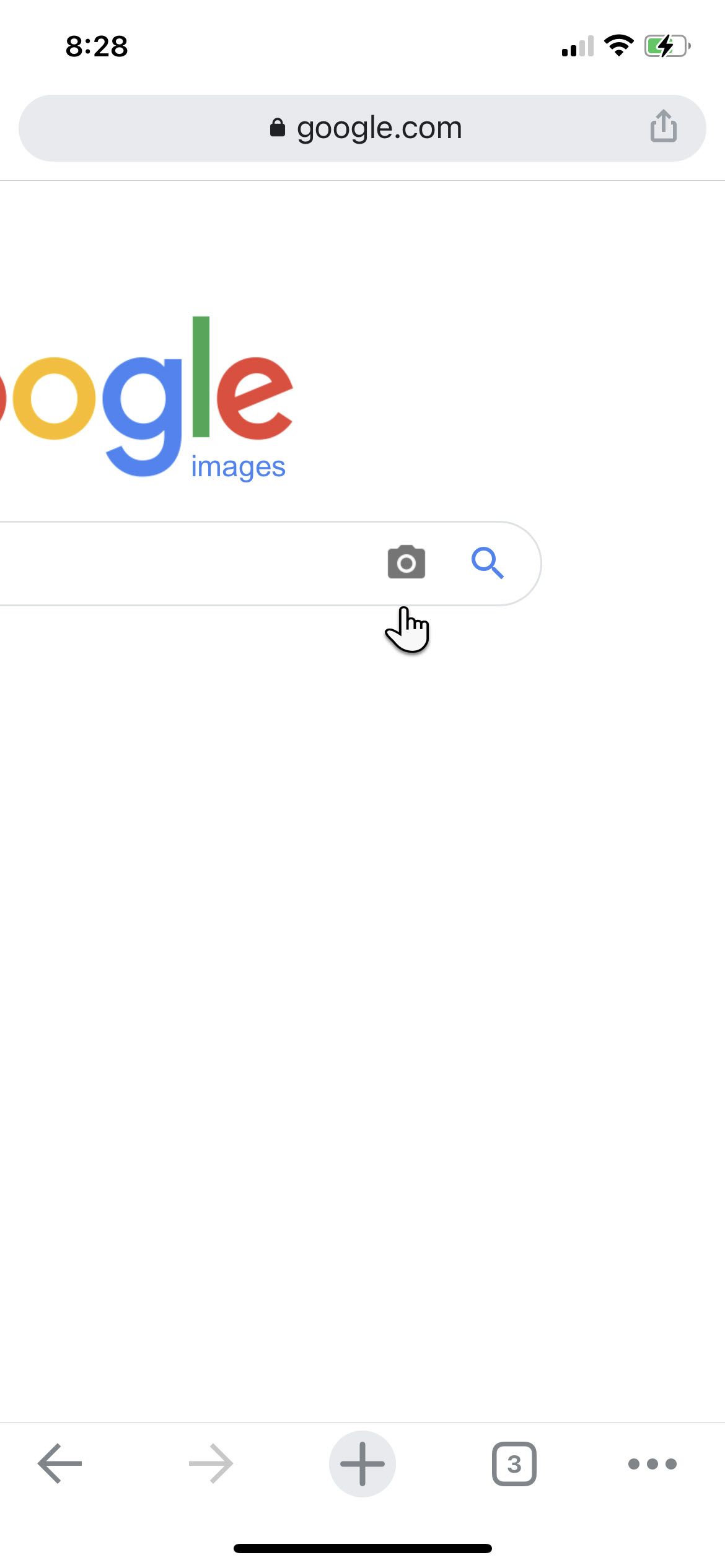
Task: Tap the blue magnifying glass search icon
Action: (489, 562)
